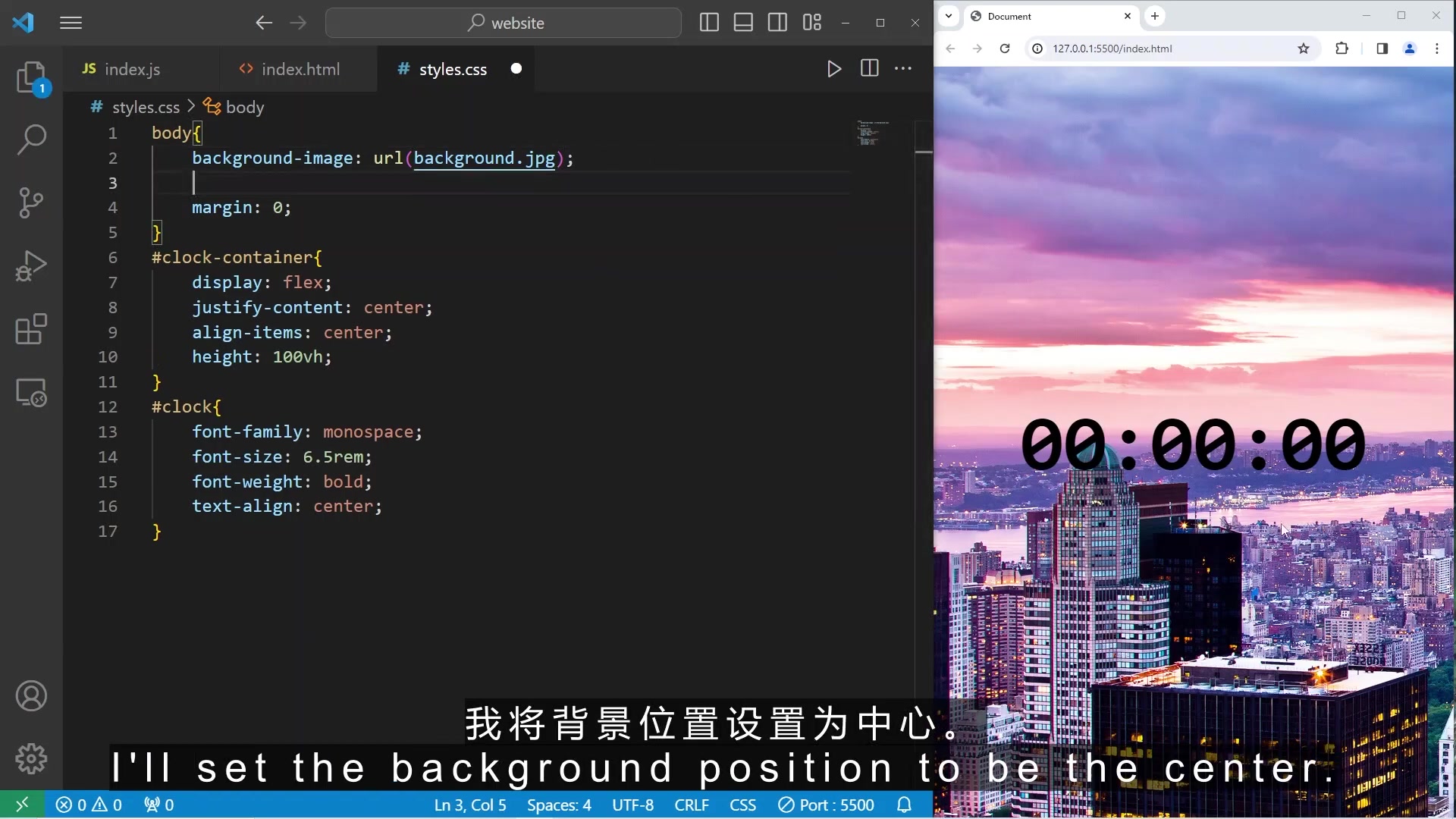Go forward using the editor navigation arrow
Screen dimensions: 1456x819
[298, 23]
